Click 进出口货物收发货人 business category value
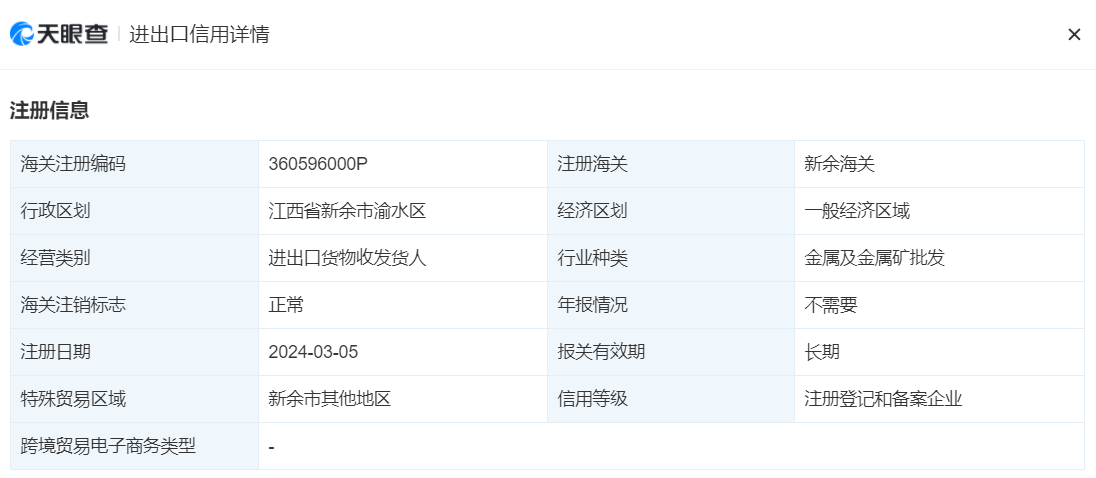The height and width of the screenshot is (478, 1096). pos(347,258)
